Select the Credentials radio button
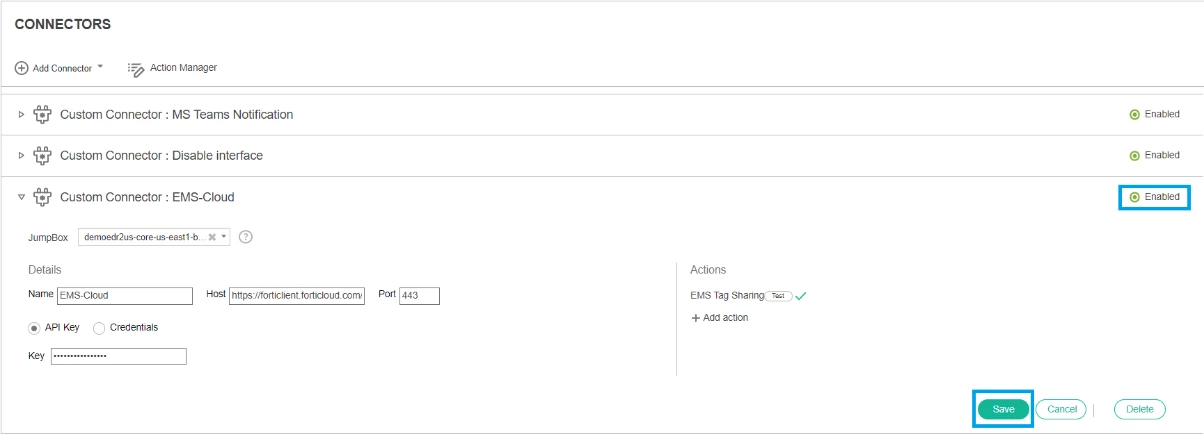1204x434 pixels. pyautogui.click(x=99, y=328)
